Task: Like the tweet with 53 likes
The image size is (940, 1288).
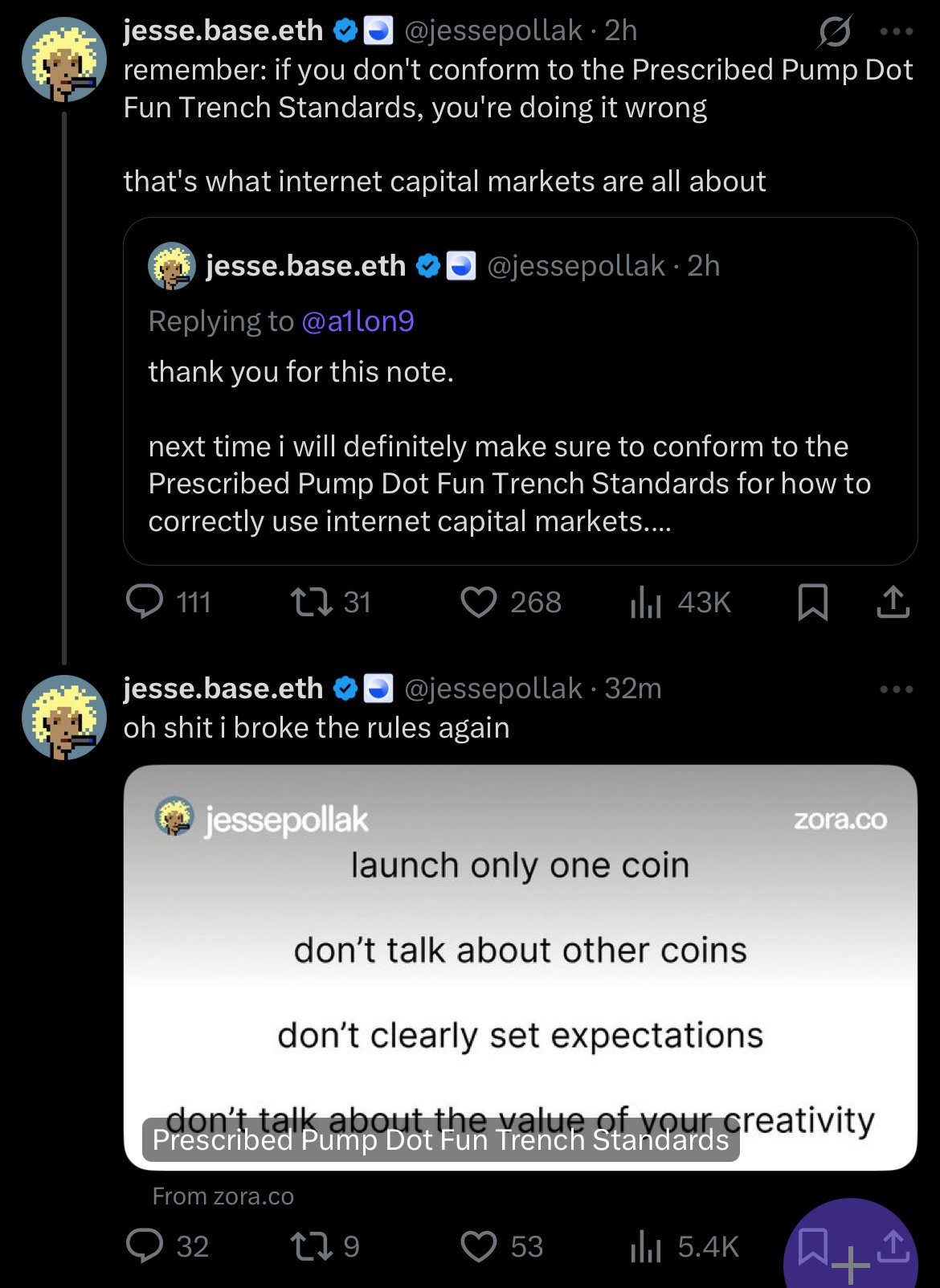Action: tap(479, 1246)
